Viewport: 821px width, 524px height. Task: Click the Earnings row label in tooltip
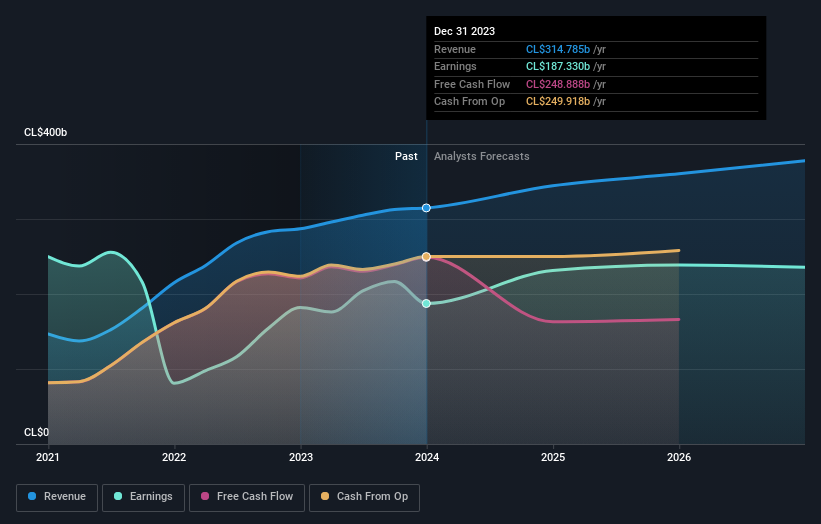point(455,66)
